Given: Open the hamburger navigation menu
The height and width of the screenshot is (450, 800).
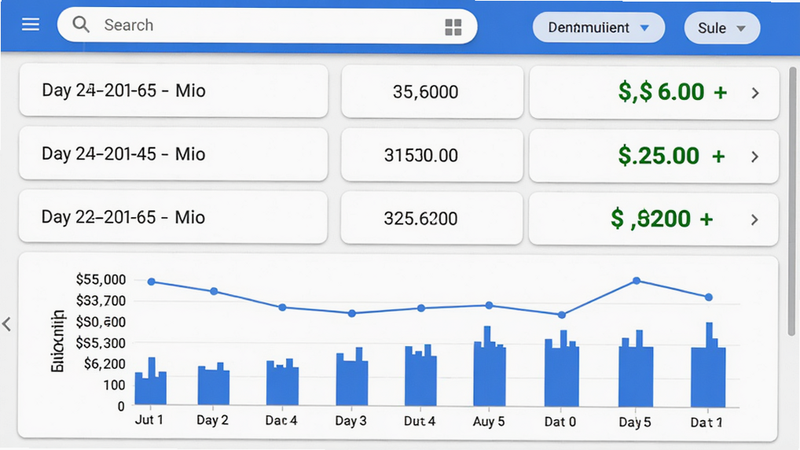Looking at the screenshot, I should (31, 24).
